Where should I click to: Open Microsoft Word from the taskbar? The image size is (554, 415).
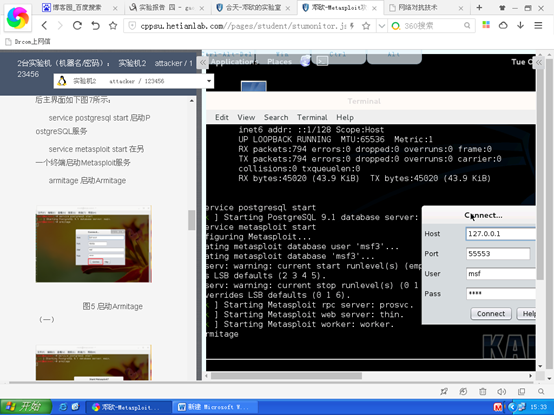(x=216, y=407)
